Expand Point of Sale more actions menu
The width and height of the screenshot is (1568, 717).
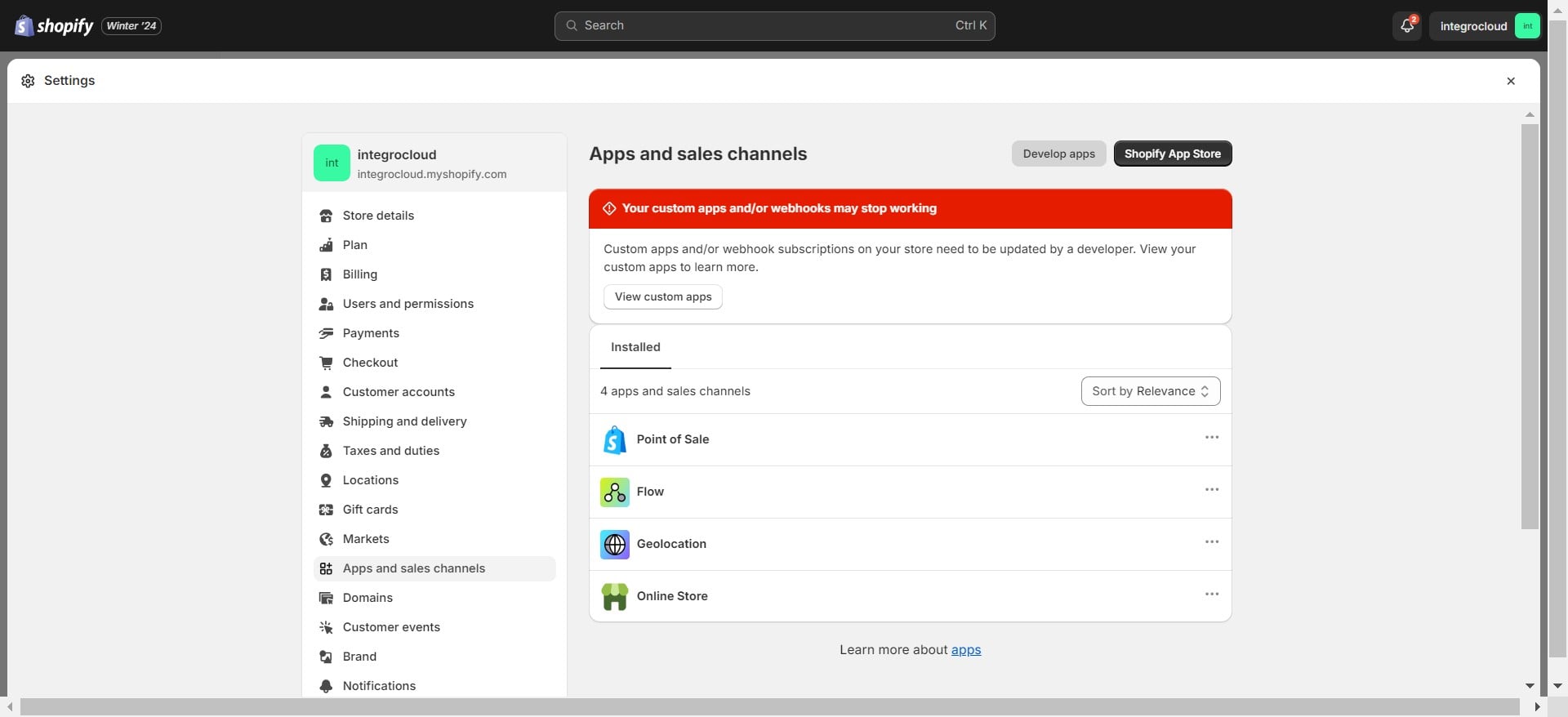pos(1211,438)
